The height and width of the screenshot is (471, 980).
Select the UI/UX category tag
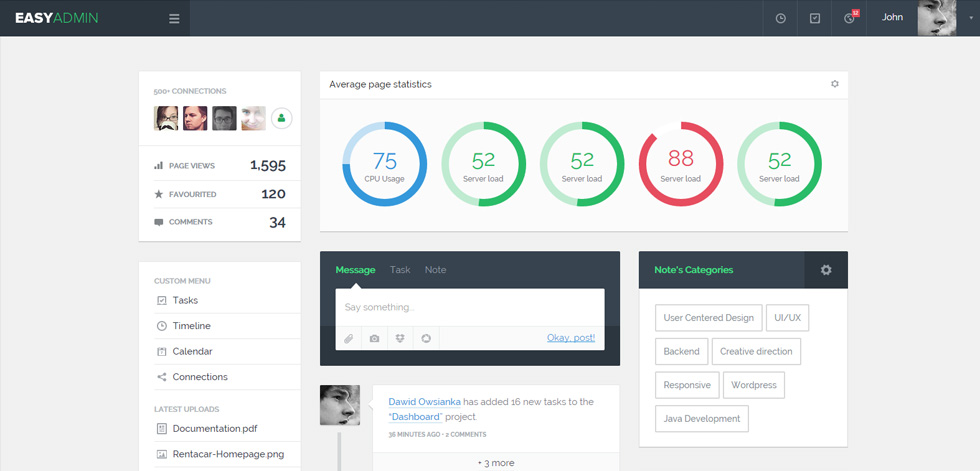[788, 318]
